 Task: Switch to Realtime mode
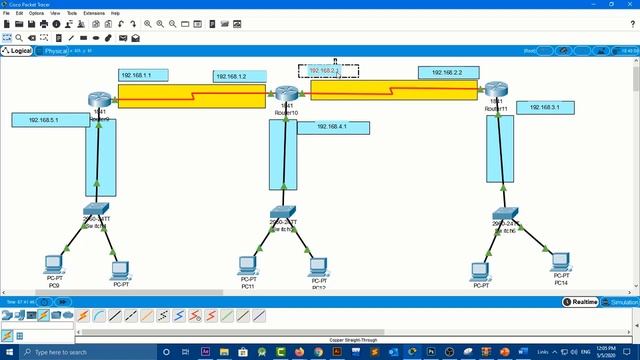[x=580, y=302]
